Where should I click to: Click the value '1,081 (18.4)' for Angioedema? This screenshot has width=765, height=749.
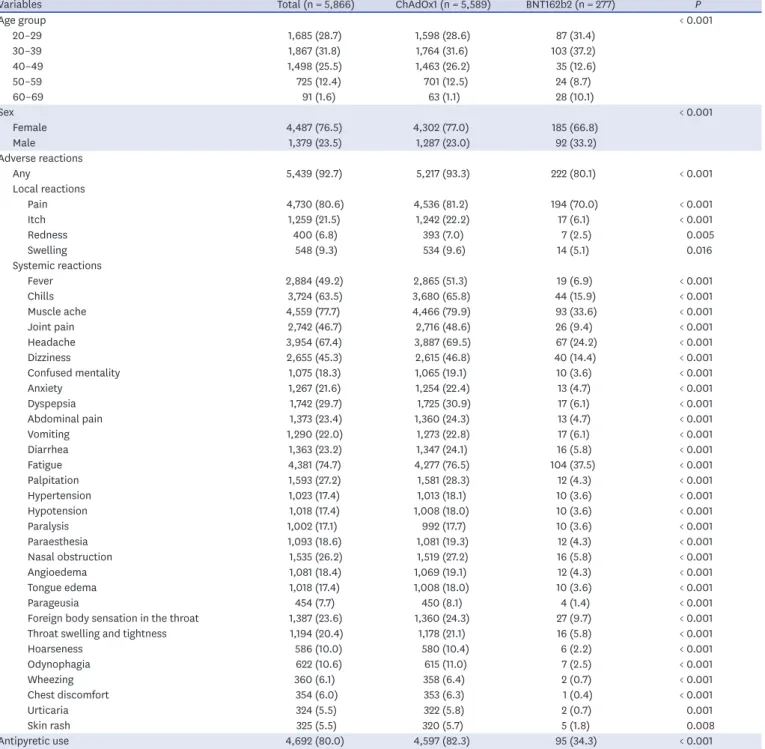(x=315, y=572)
